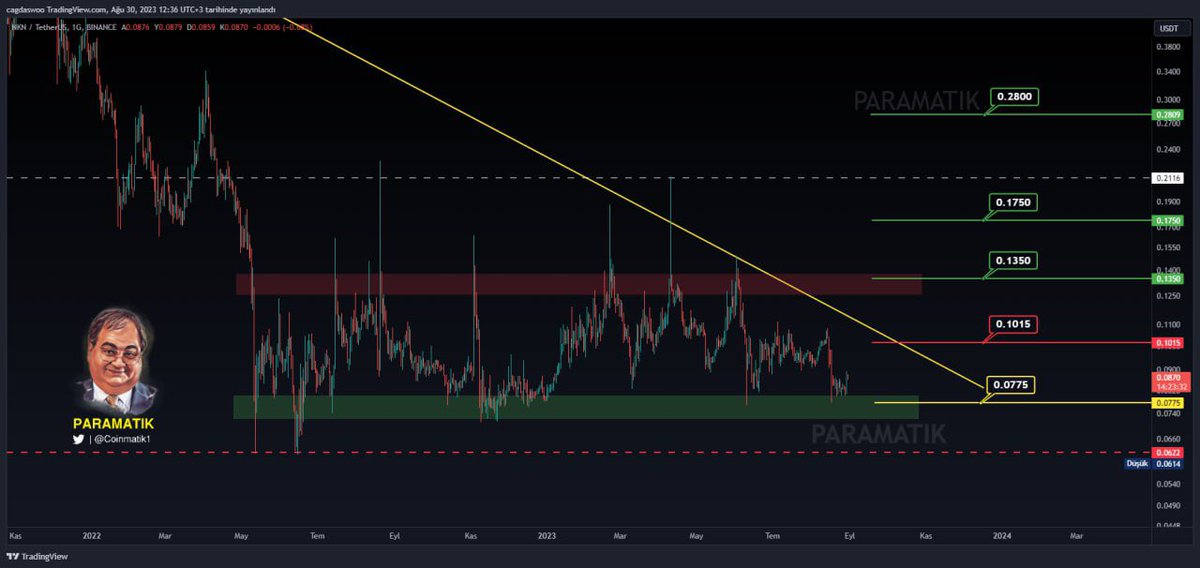1200x568 pixels.
Task: Select the 0.2800 green target callout label
Action: click(x=1015, y=97)
